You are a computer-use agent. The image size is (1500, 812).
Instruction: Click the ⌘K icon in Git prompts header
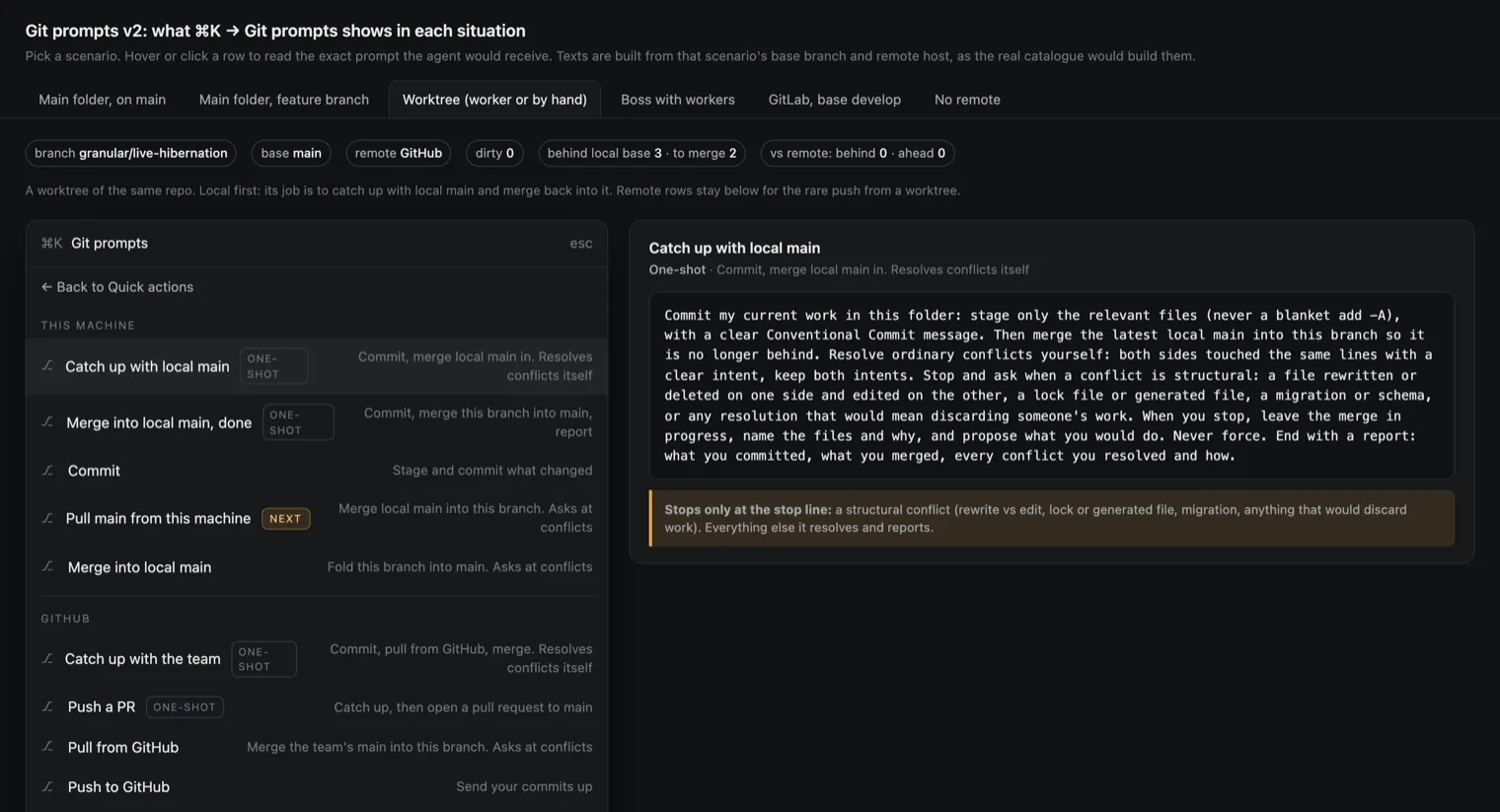pos(51,243)
